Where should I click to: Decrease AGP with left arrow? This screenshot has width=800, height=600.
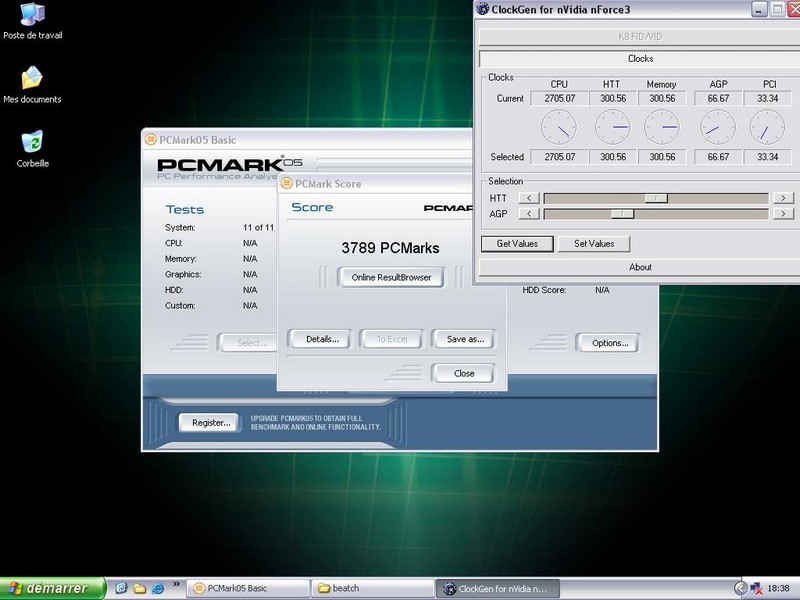(529, 214)
